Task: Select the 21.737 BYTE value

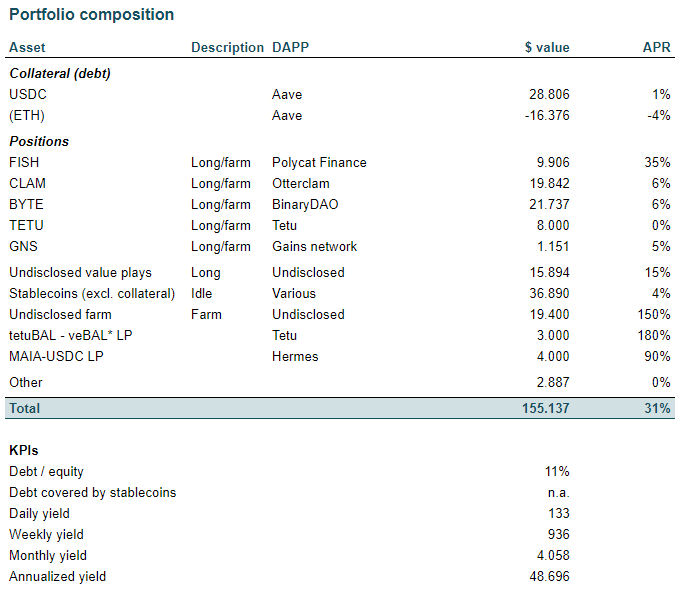Action: click(x=549, y=204)
